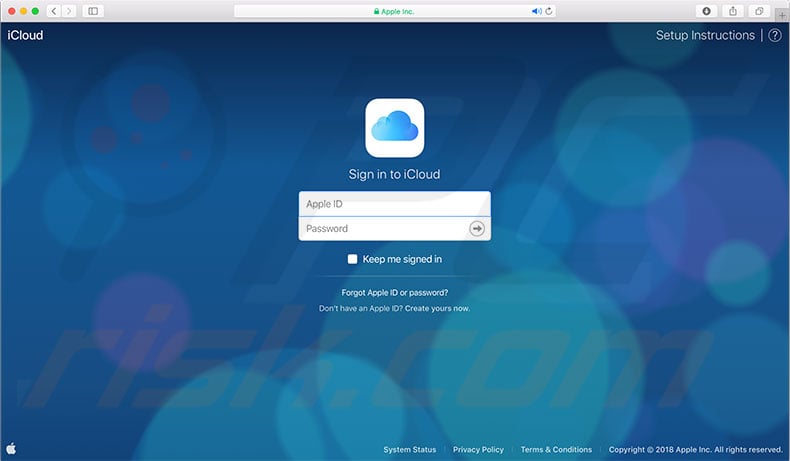This screenshot has width=790, height=461.
Task: Show all tabs overview icon
Action: click(759, 11)
